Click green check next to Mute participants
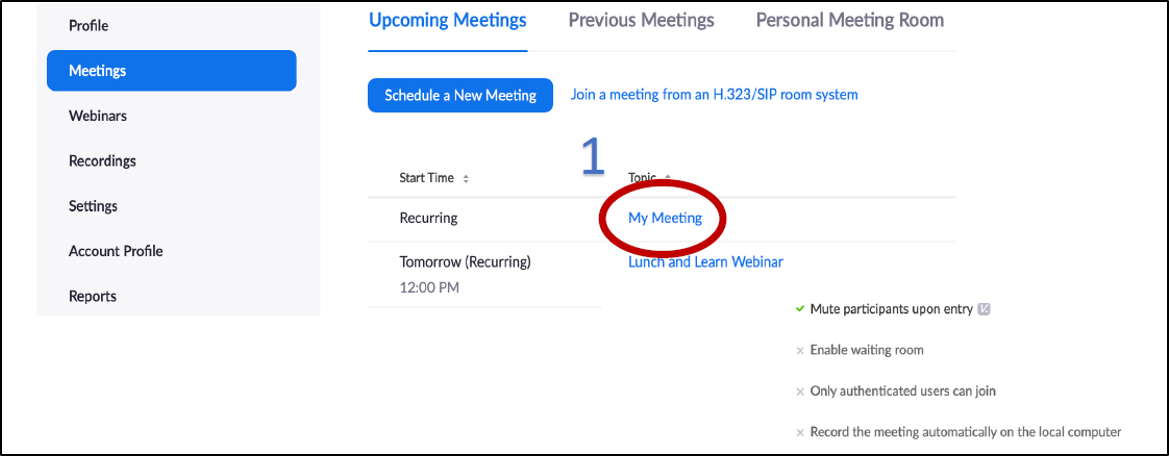1169x456 pixels. pyautogui.click(x=800, y=308)
